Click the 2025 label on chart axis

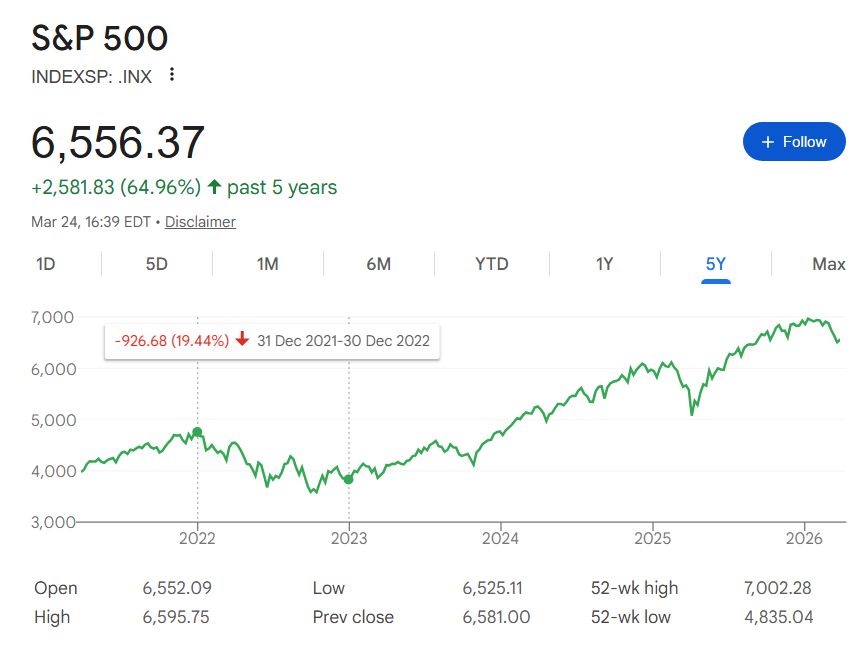(652, 539)
